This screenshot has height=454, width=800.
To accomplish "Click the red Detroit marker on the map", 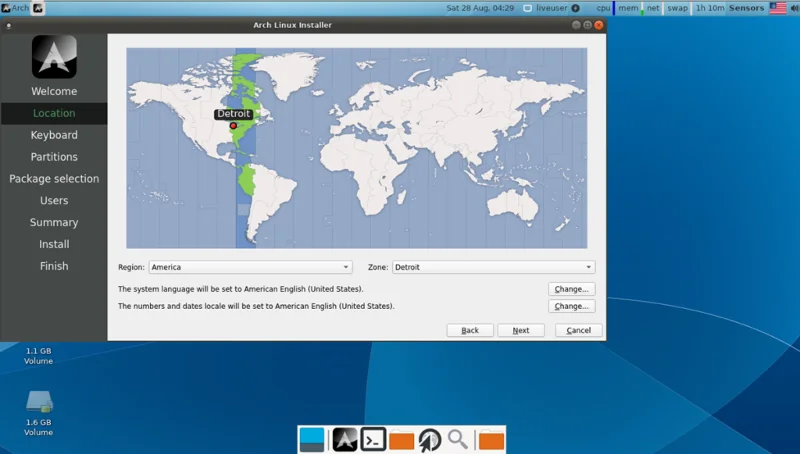I will 233,125.
